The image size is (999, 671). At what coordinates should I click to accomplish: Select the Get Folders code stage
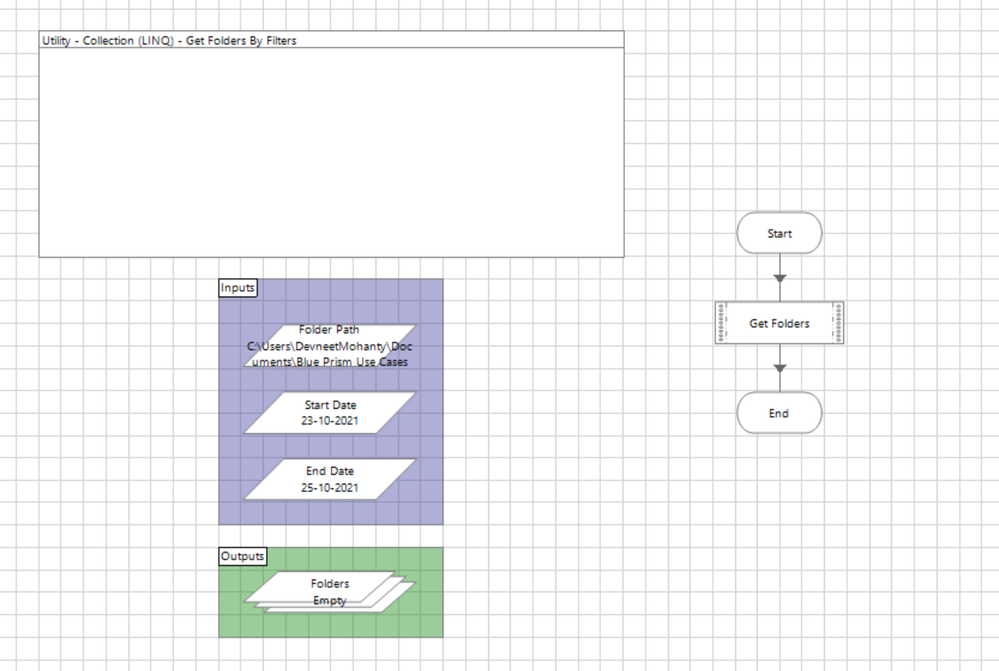(779, 323)
